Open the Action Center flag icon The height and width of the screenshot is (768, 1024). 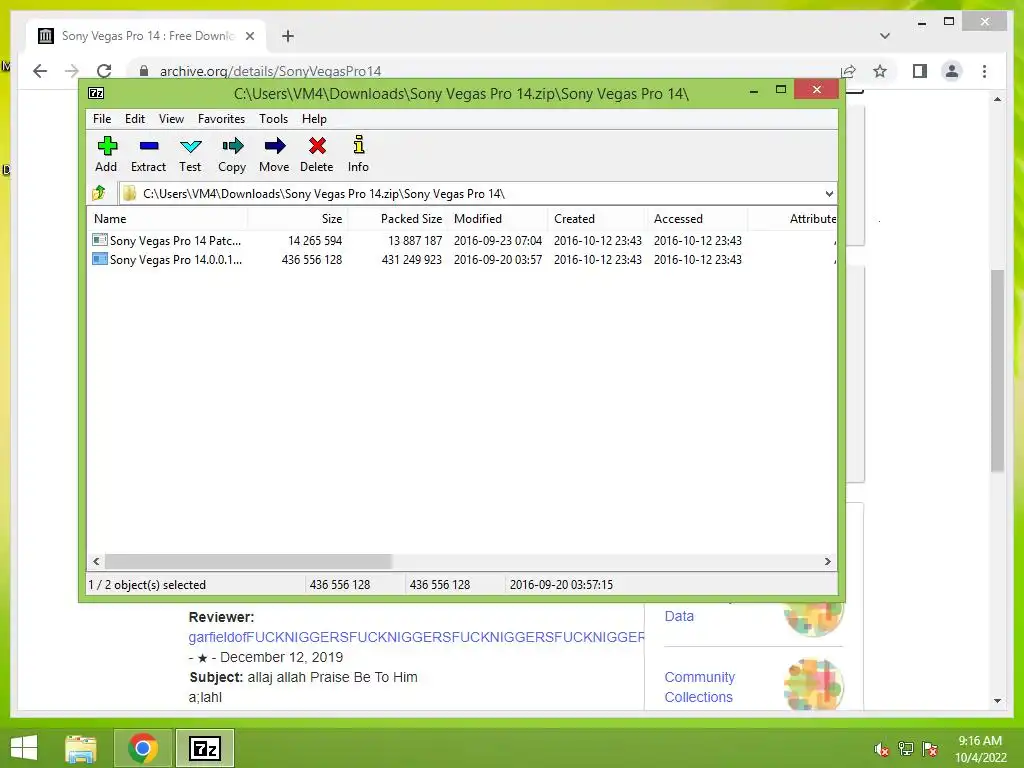coord(930,749)
